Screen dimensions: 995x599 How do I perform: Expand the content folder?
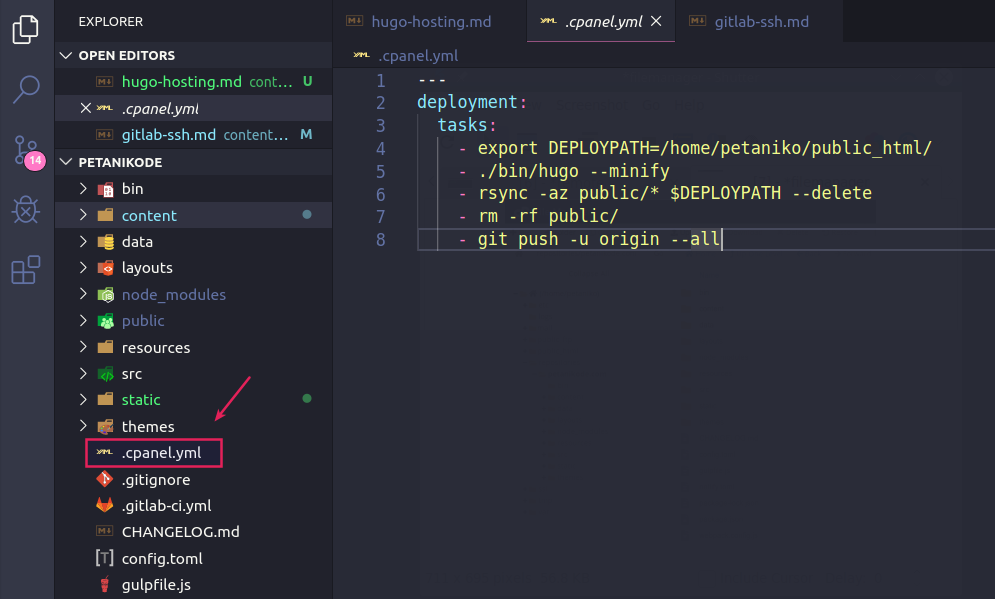click(x=84, y=215)
